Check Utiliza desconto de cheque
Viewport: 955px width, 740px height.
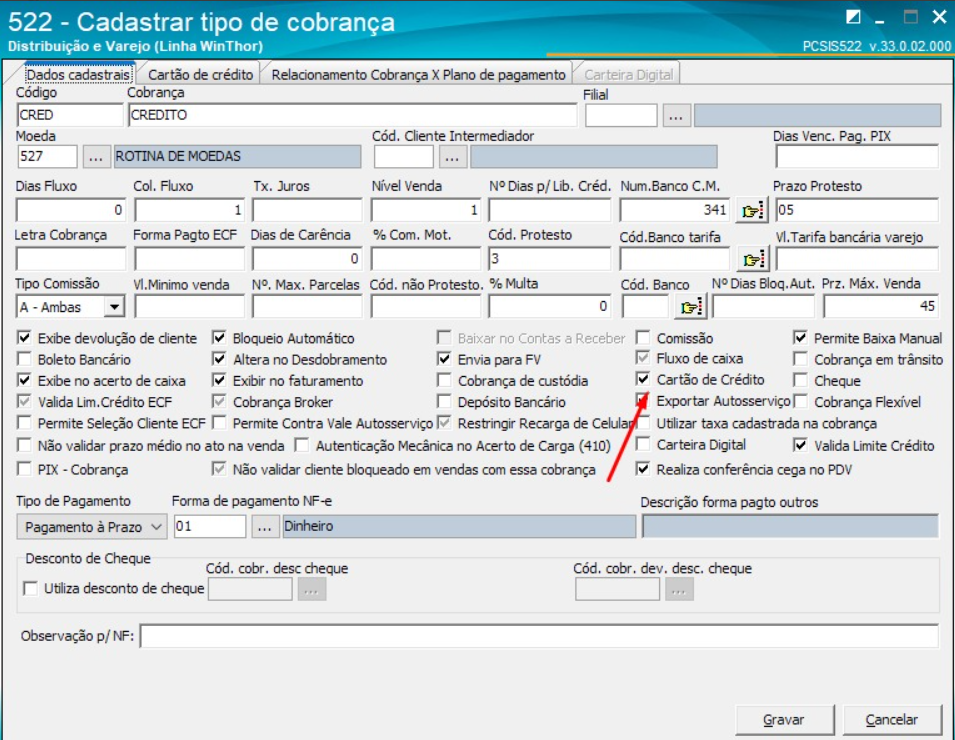click(31, 589)
